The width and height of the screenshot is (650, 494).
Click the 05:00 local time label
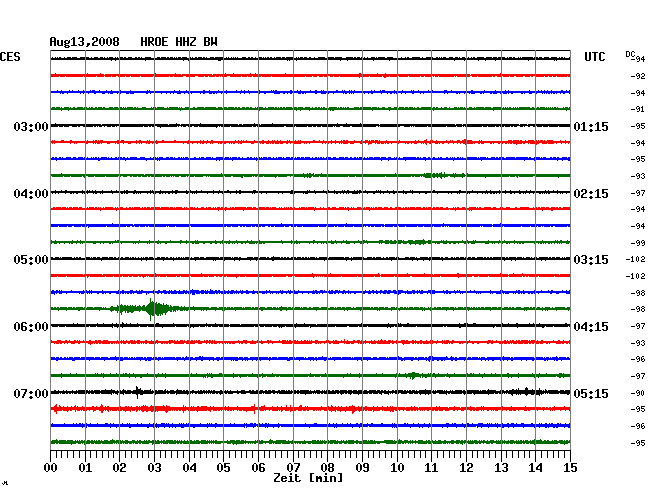(x=31, y=260)
